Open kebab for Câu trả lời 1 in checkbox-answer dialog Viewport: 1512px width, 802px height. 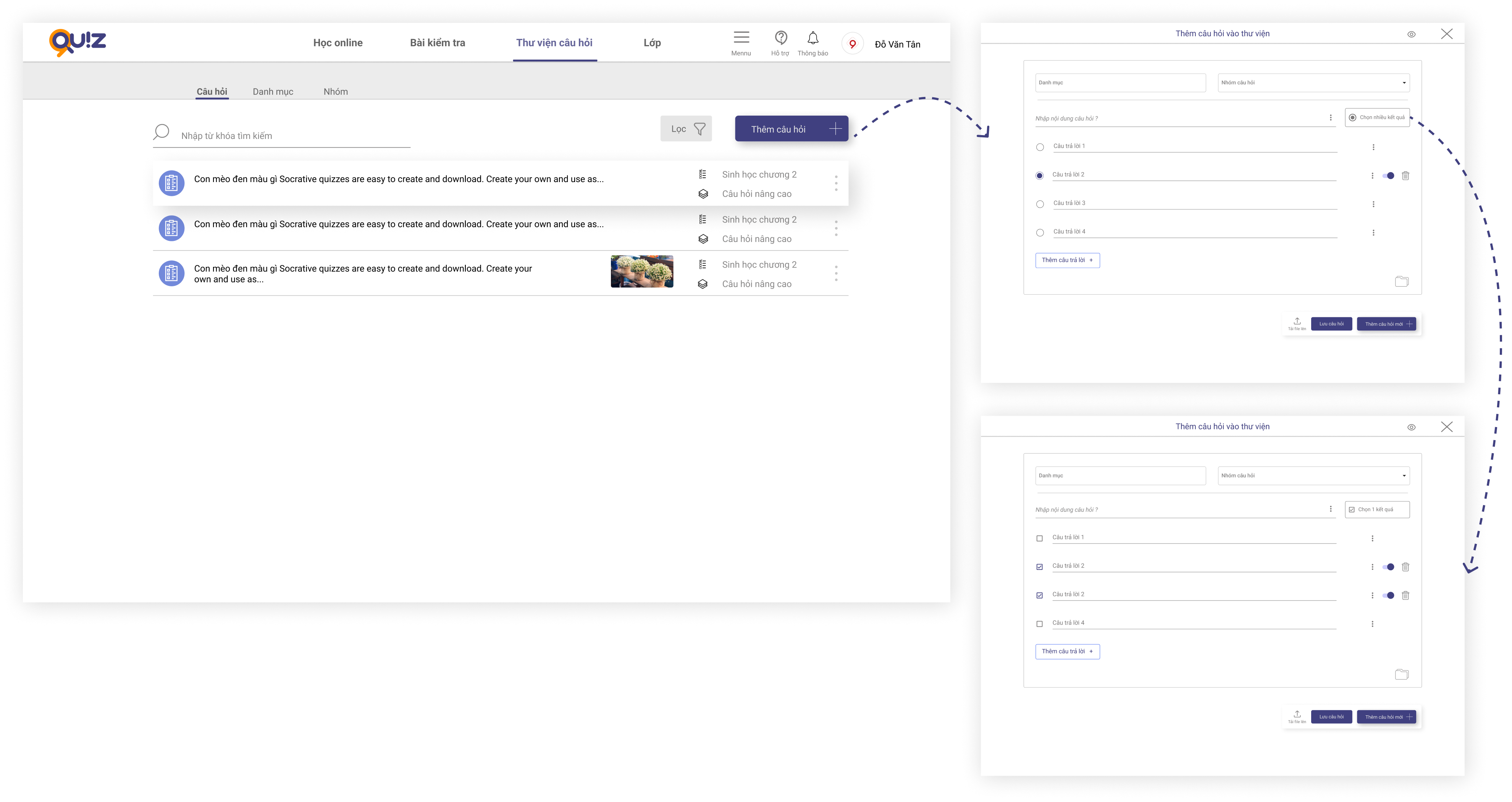tap(1372, 539)
